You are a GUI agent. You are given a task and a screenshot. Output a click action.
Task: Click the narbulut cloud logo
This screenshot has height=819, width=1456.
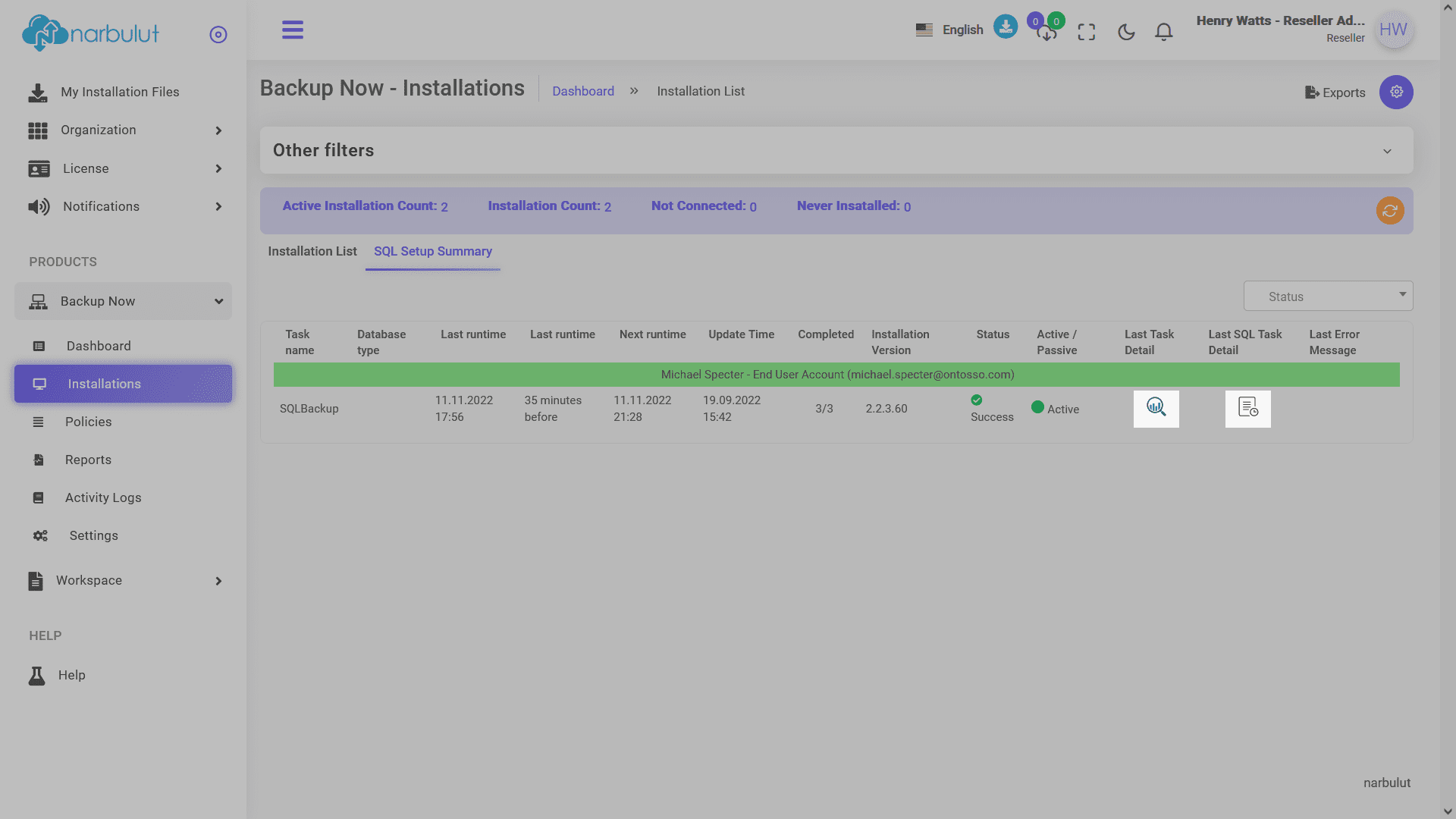(x=91, y=33)
